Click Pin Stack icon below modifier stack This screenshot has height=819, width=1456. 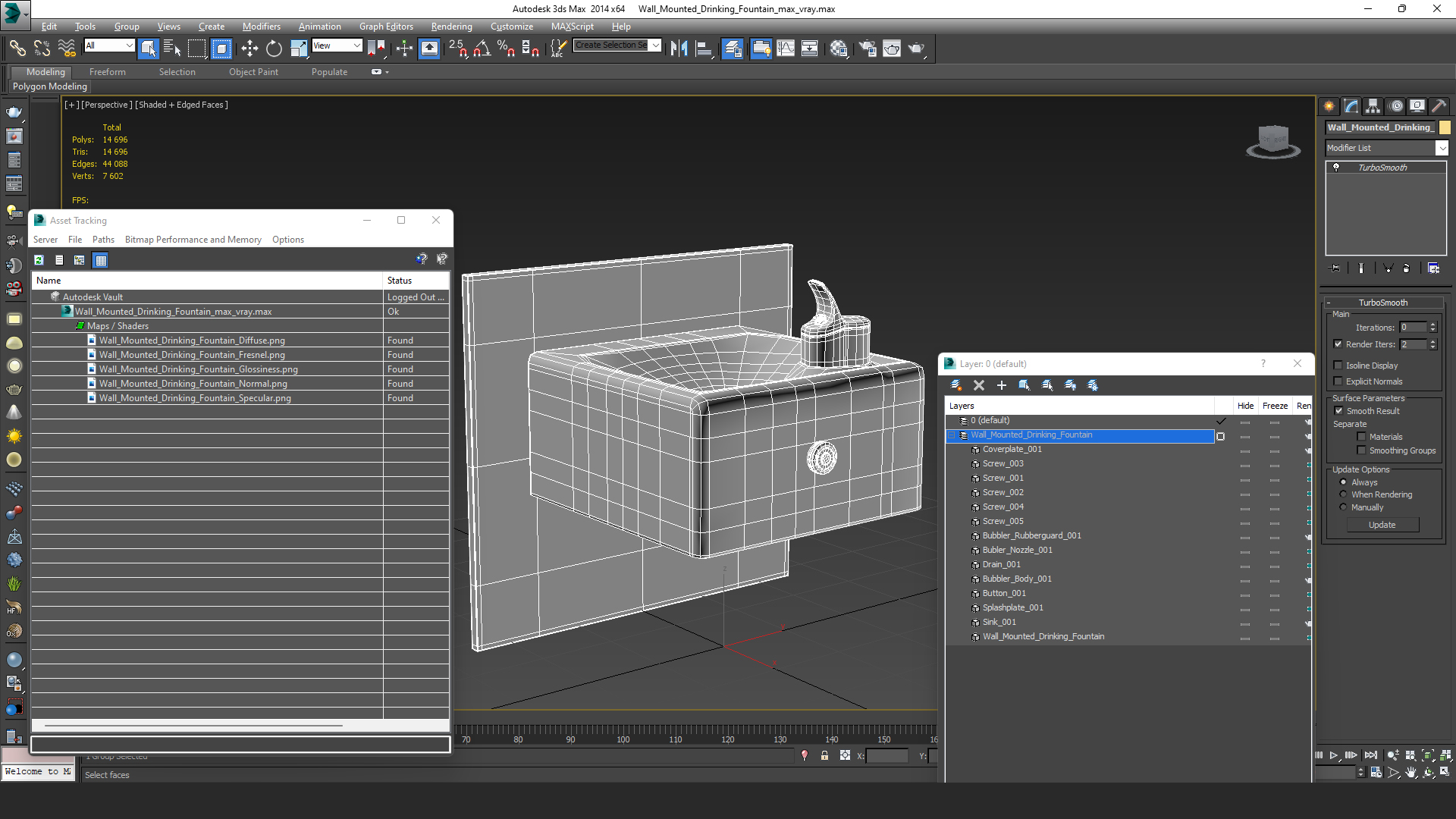pyautogui.click(x=1335, y=268)
